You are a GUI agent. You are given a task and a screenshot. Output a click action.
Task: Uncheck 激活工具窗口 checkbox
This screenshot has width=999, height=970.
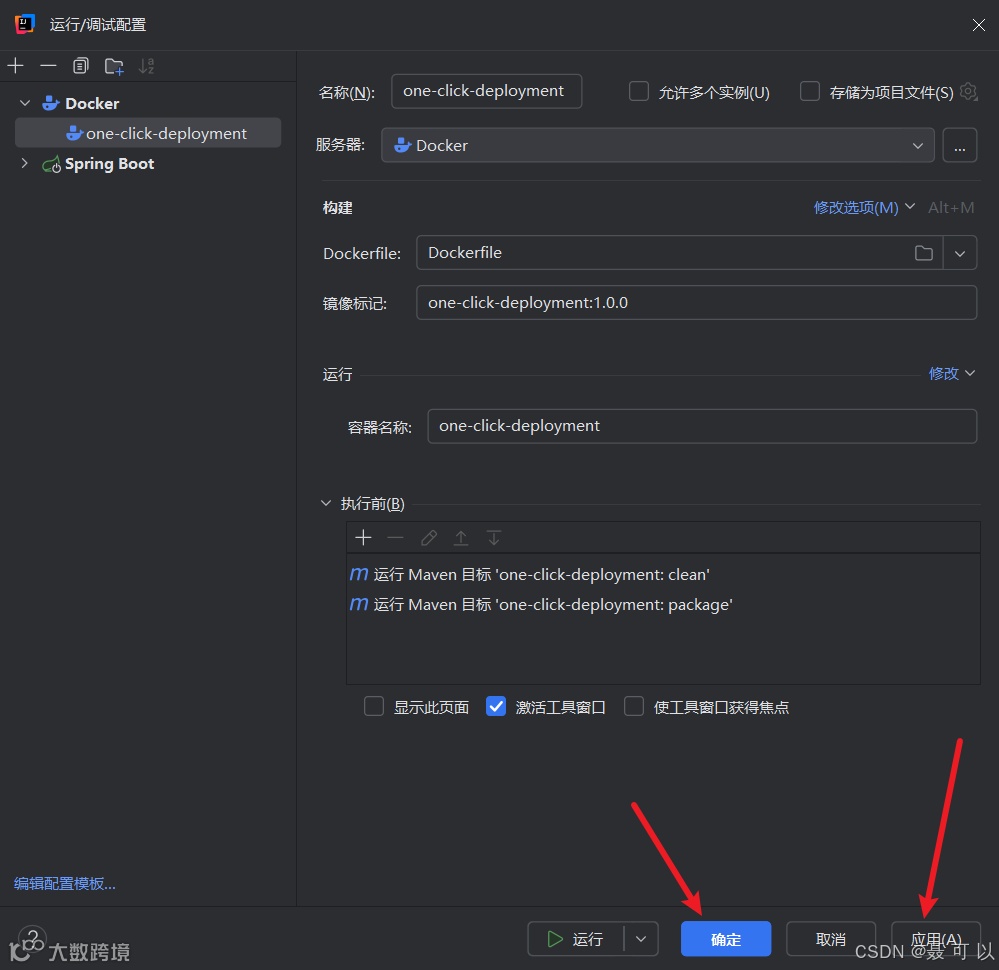pyautogui.click(x=496, y=707)
